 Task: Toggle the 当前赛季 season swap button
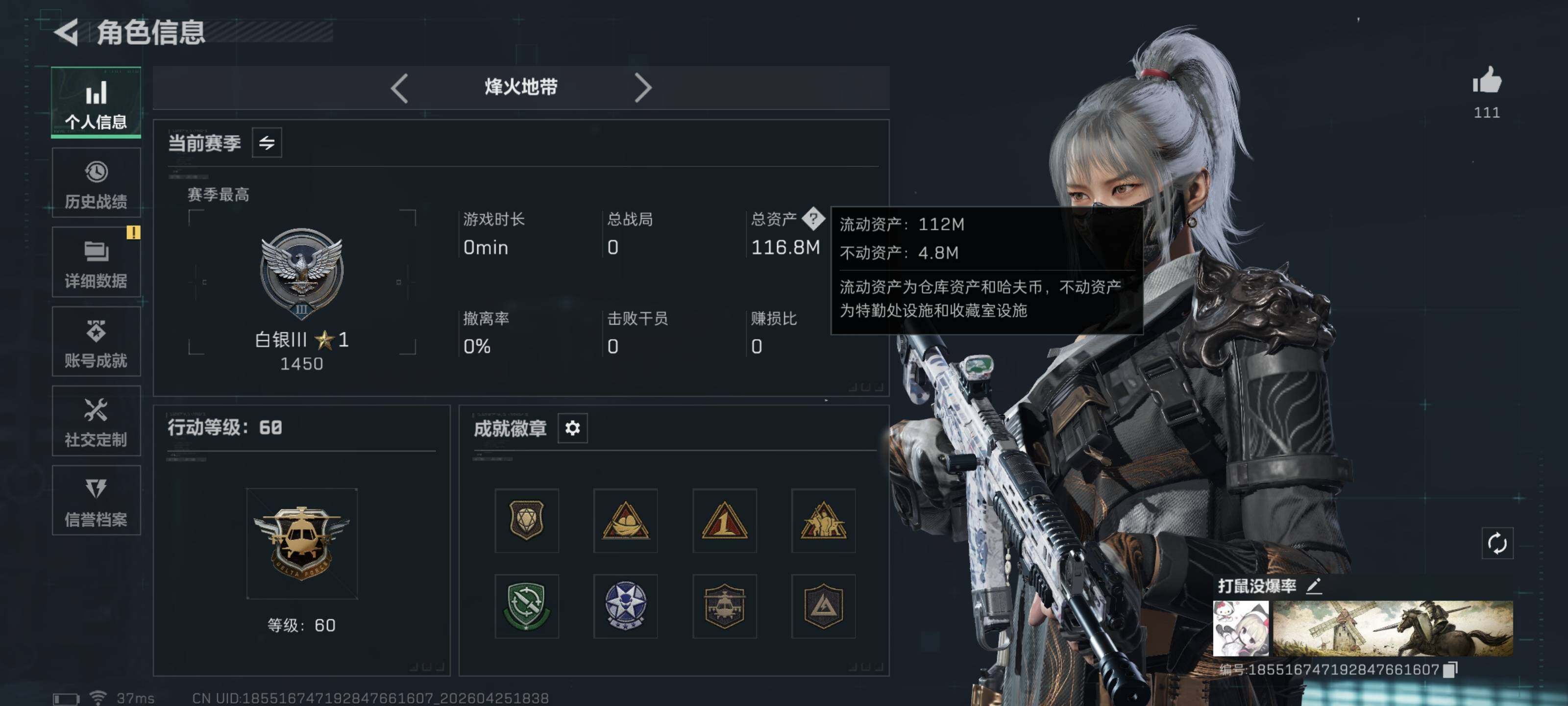[267, 143]
